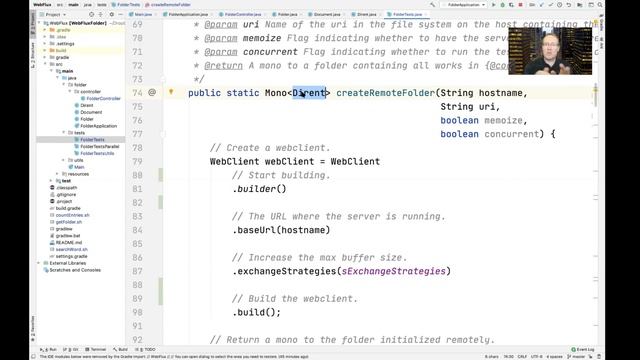The height and width of the screenshot is (360, 640).
Task: Open the Terminal tool window
Action: [x=96, y=349]
